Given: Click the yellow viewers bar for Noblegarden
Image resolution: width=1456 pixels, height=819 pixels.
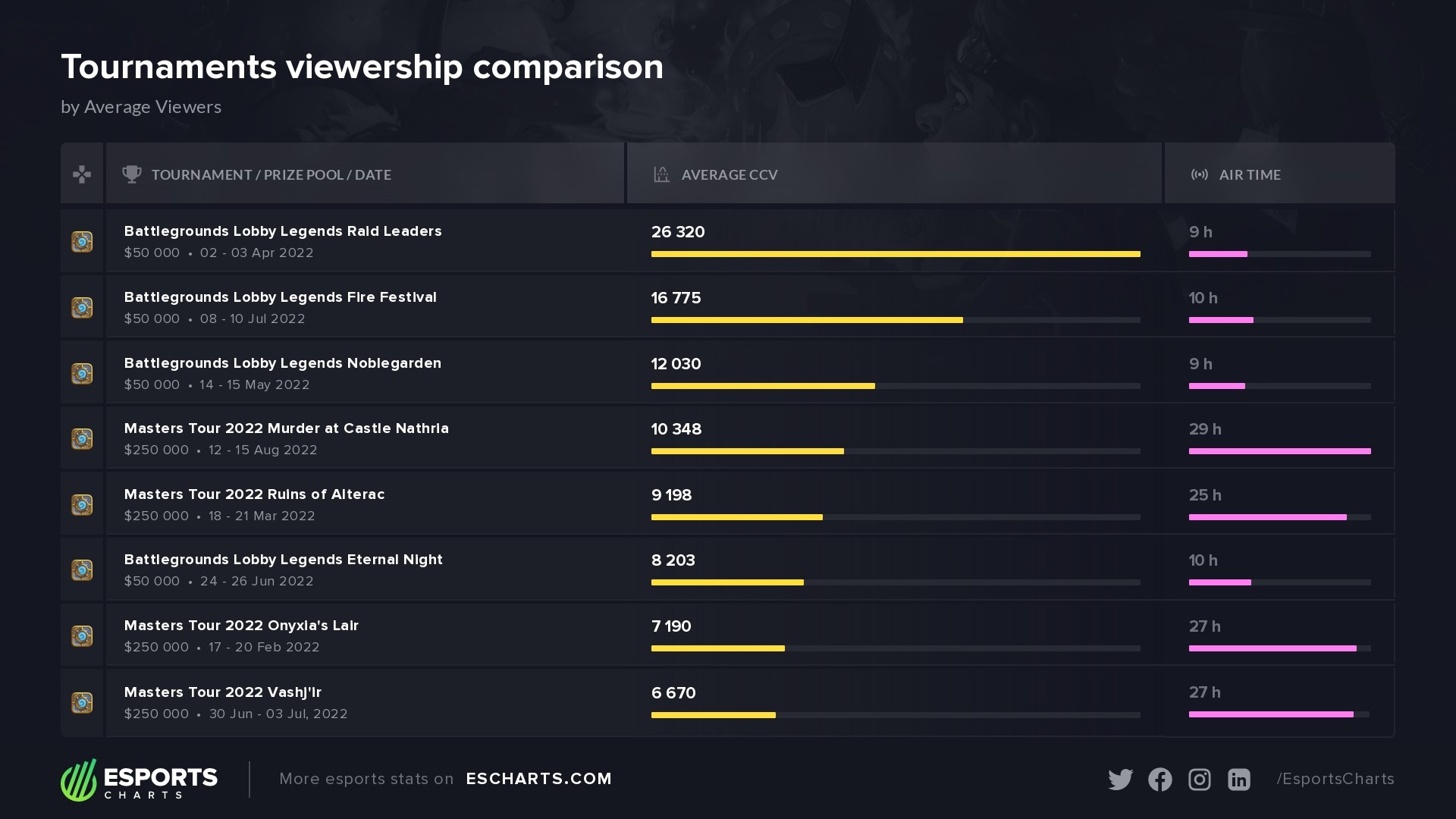Looking at the screenshot, I should click(x=763, y=386).
